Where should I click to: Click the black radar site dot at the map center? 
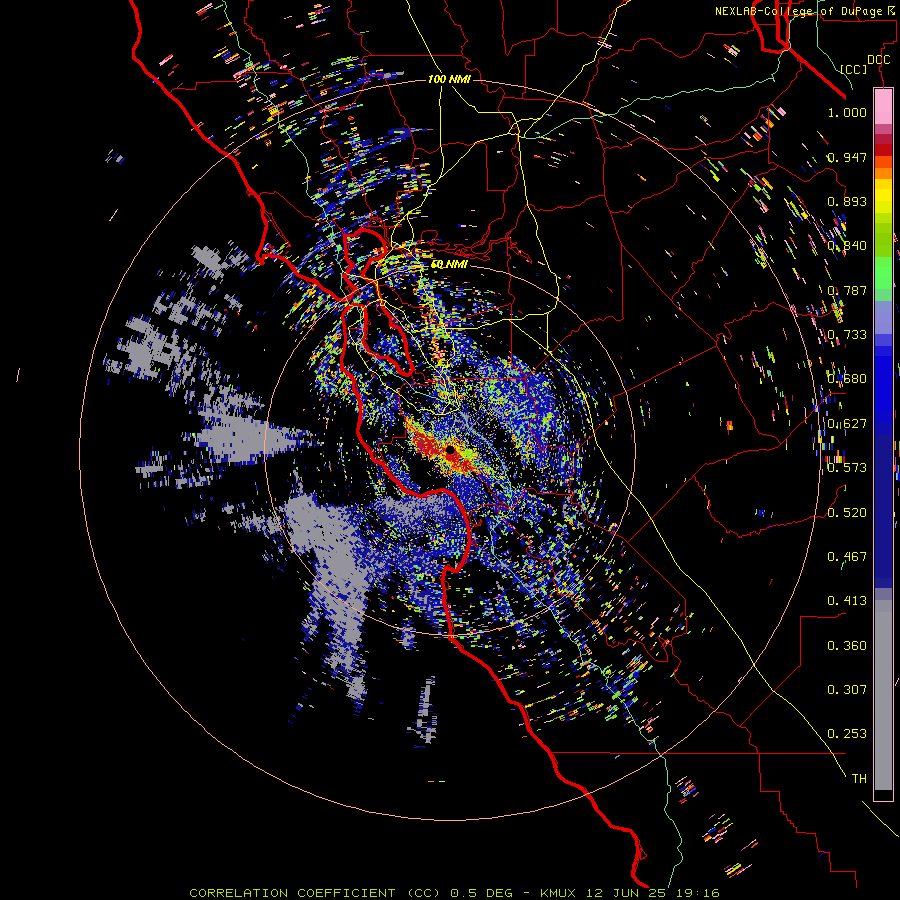tap(451, 450)
